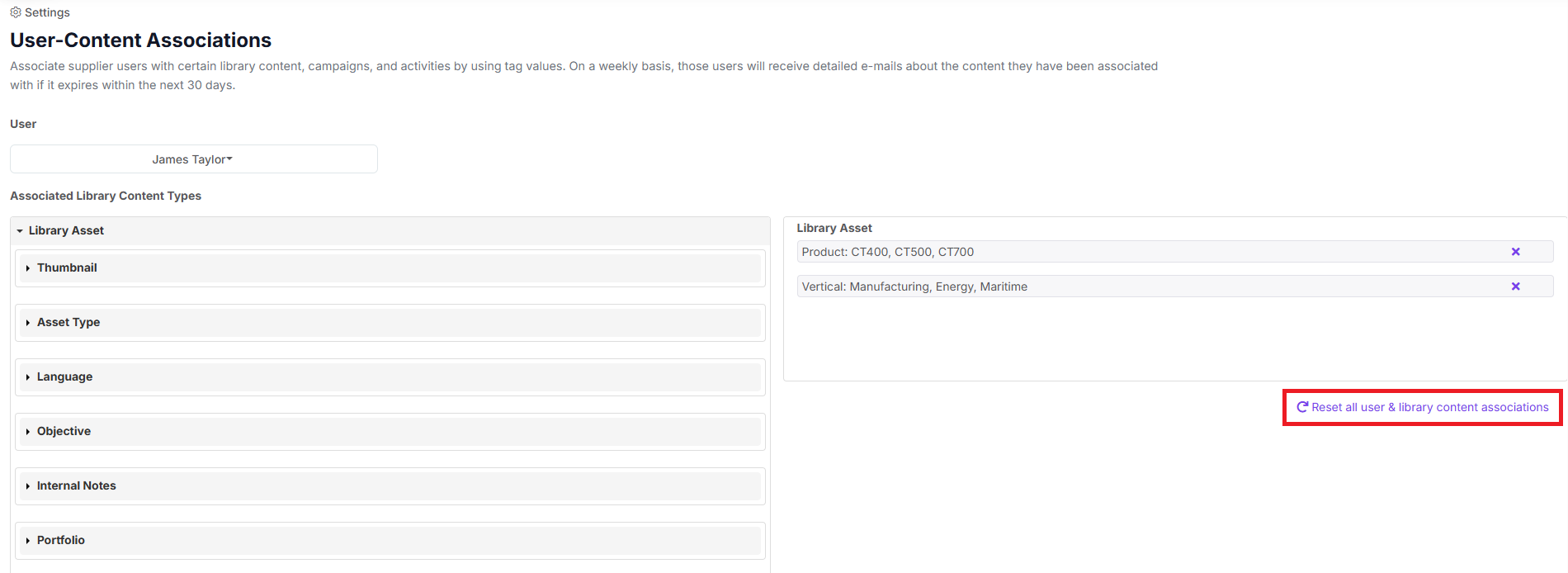The height and width of the screenshot is (573, 1568).
Task: Expand the Thumbnail section arrow
Action: 28,268
